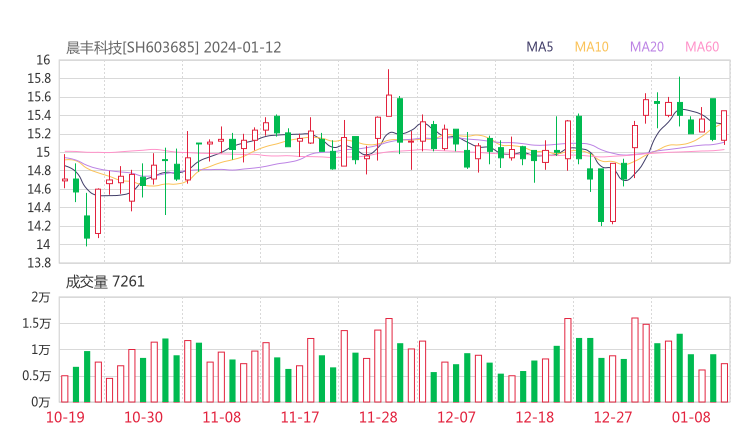This screenshot has height=440, width=740.
Task: Click the 14.4 price axis label
Action: point(39,207)
